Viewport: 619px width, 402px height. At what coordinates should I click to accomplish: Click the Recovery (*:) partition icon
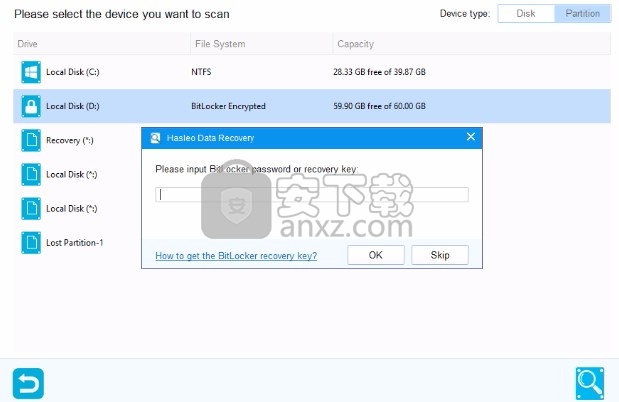(x=31, y=140)
